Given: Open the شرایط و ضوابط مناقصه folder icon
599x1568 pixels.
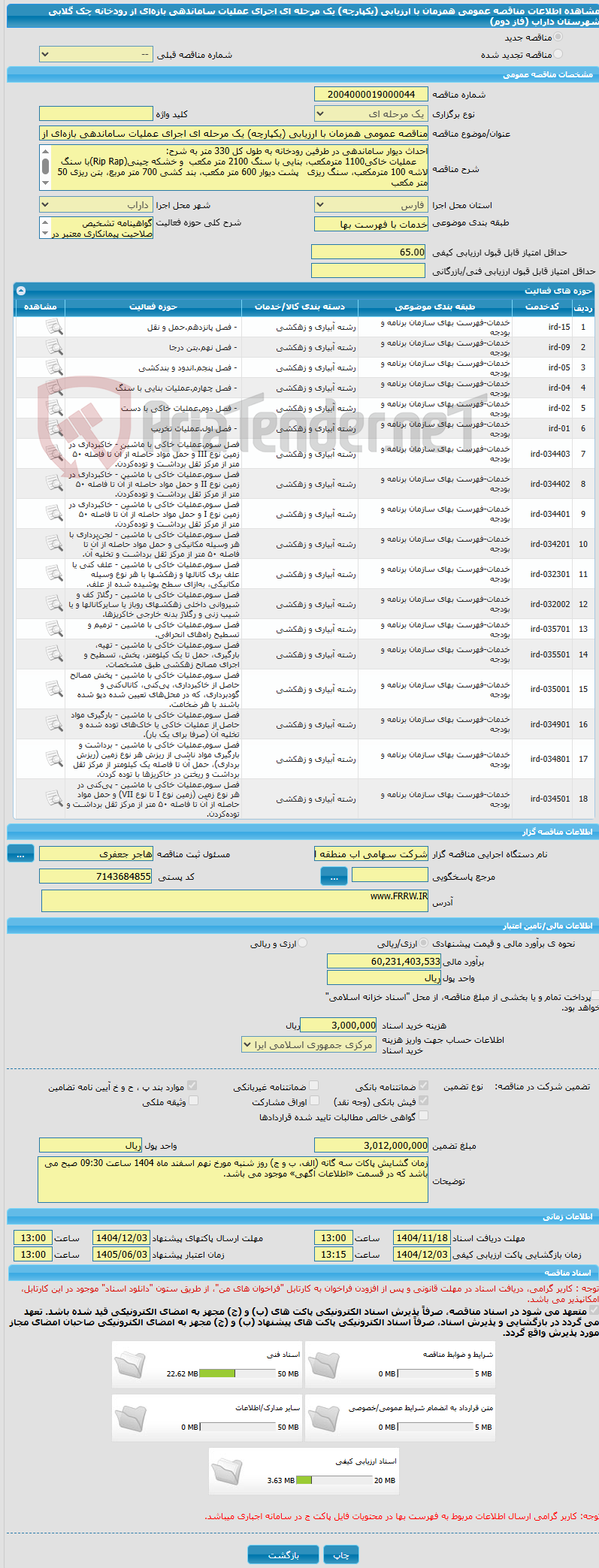Looking at the screenshot, I should click(x=324, y=1365).
